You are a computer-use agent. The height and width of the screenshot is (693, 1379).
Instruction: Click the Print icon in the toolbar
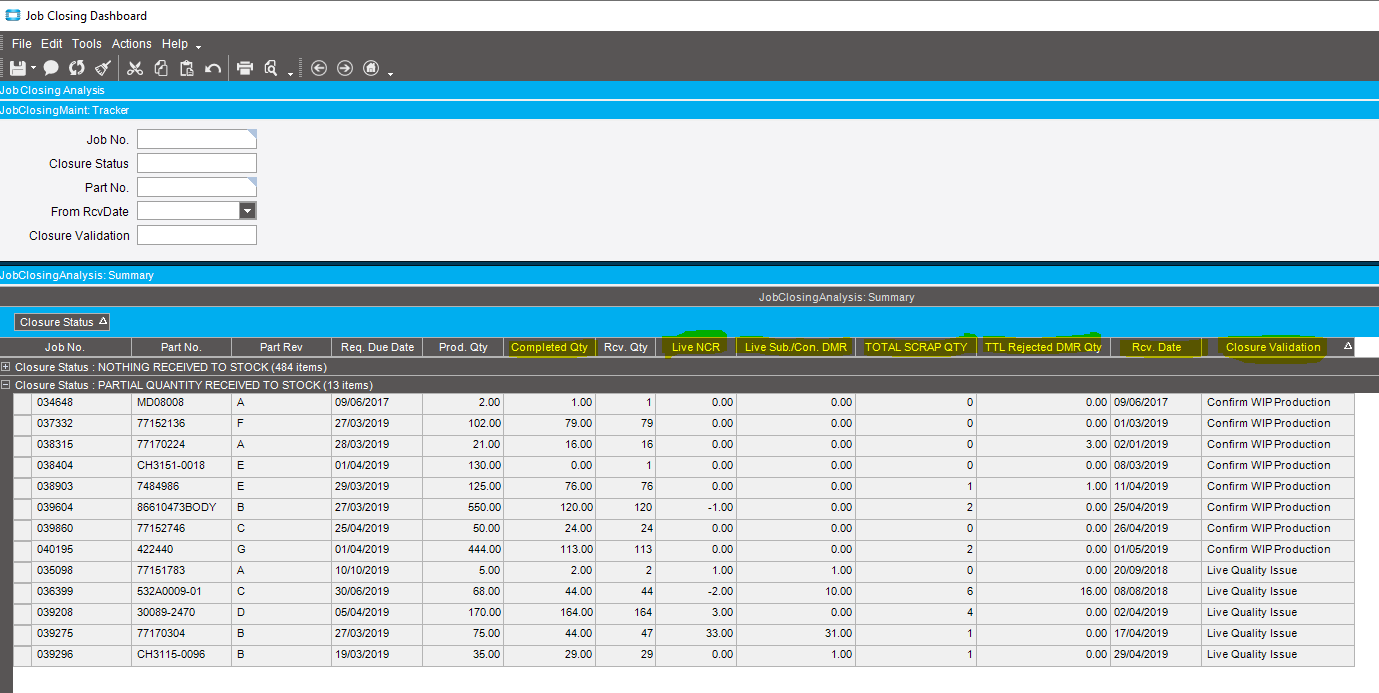(244, 68)
